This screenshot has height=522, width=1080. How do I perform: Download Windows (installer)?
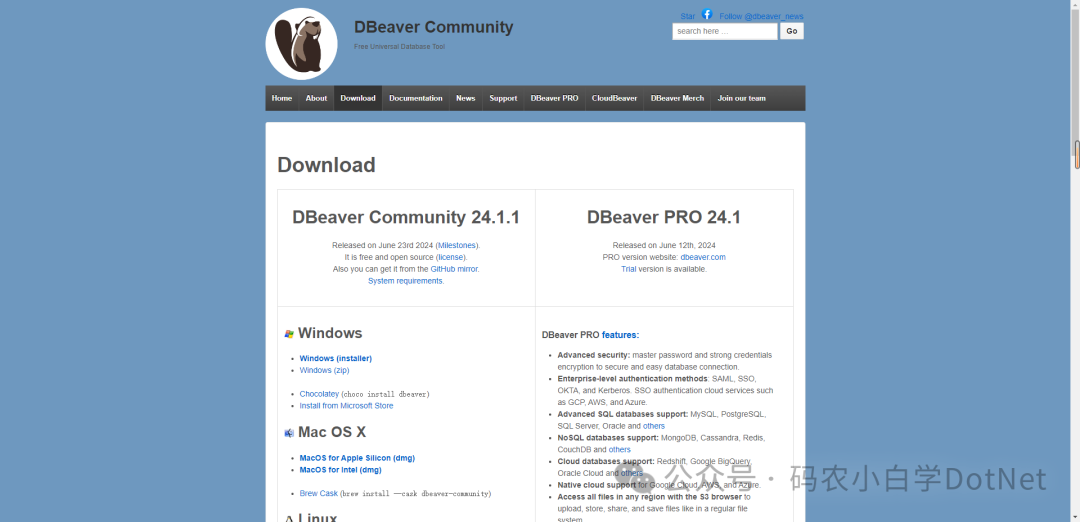click(335, 358)
